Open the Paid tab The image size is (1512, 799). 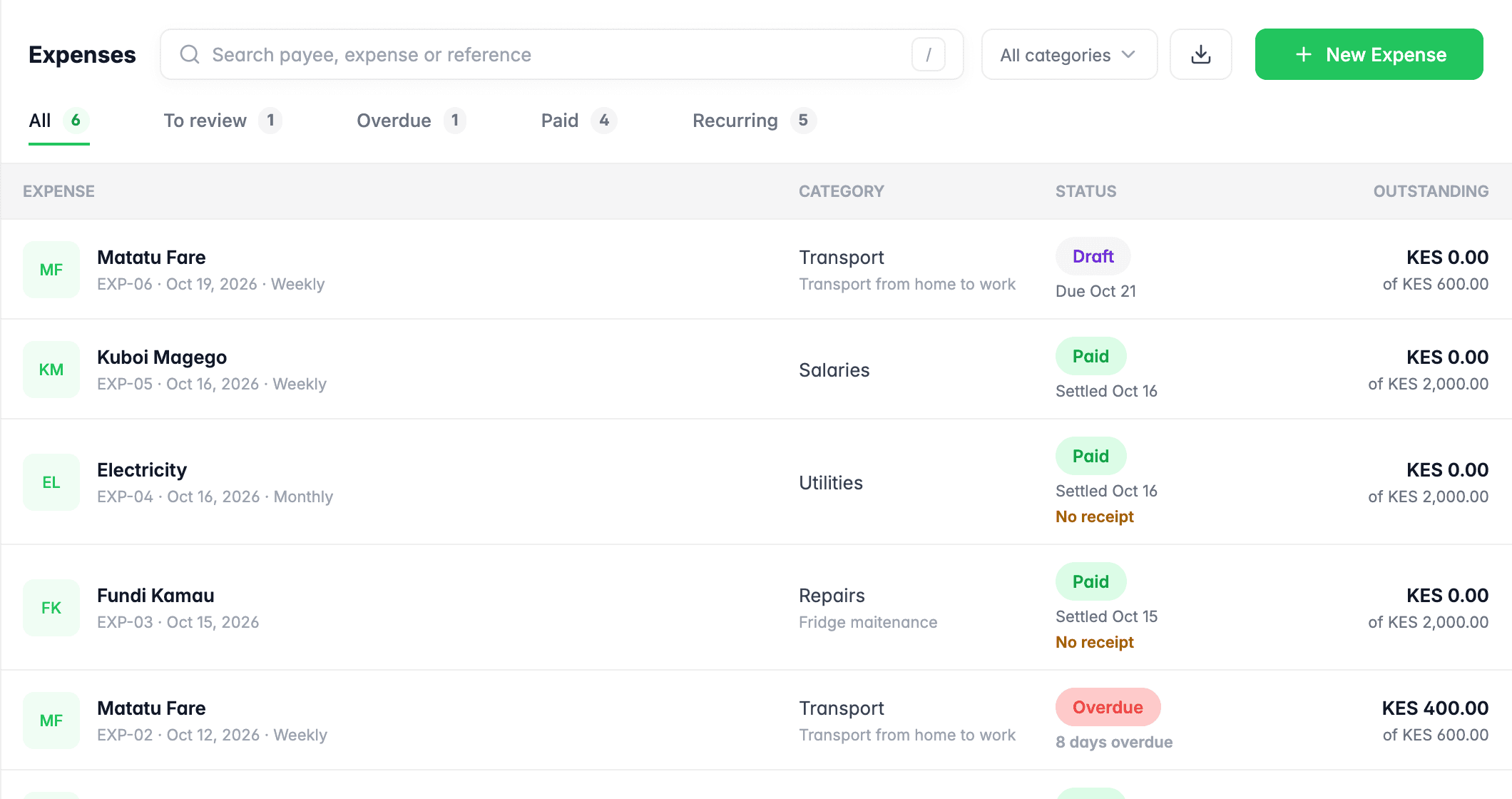point(579,121)
